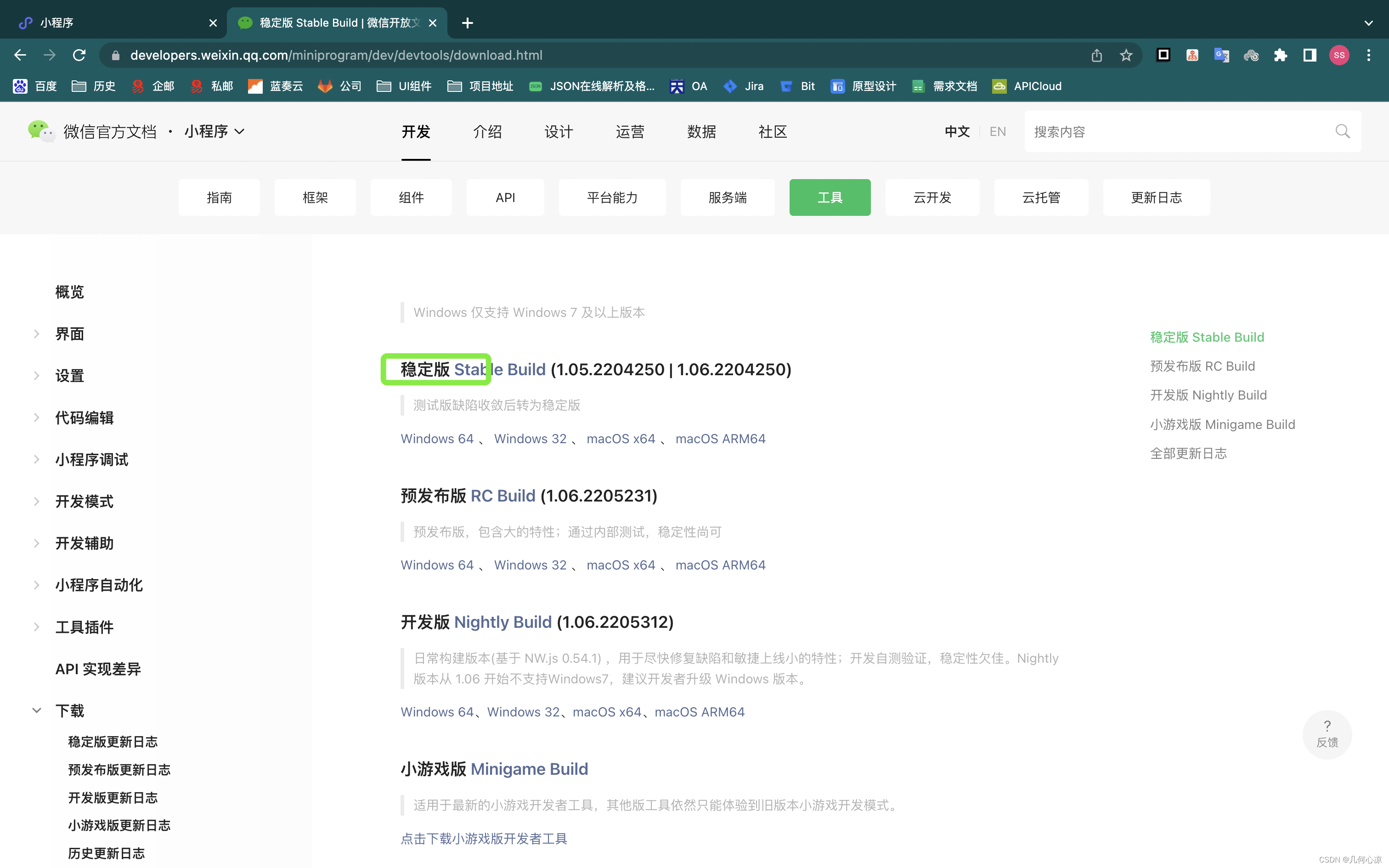Expand the 开发辅助 sidebar section
This screenshot has height=868, width=1389.
click(37, 543)
